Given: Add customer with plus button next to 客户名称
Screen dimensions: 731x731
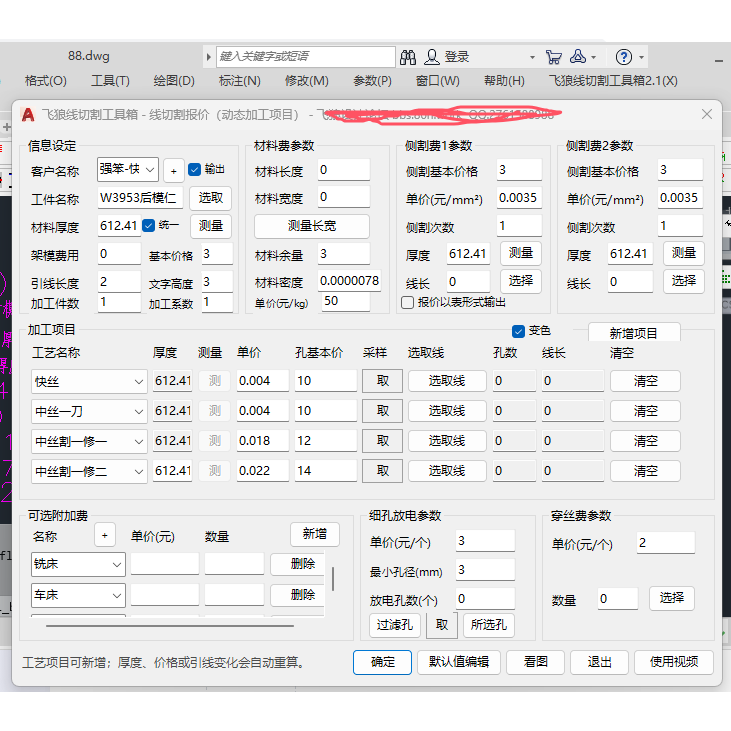Looking at the screenshot, I should point(173,171).
